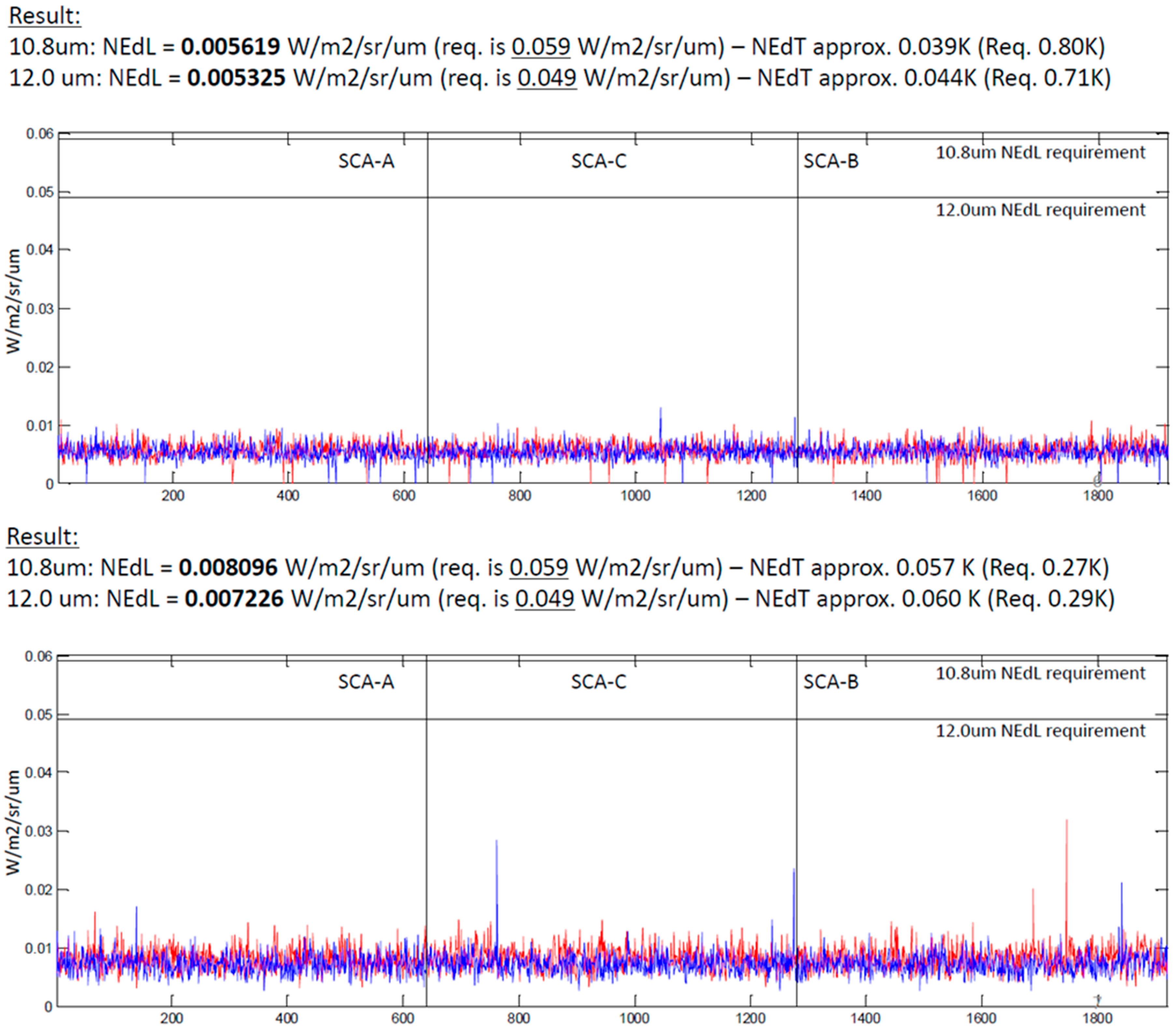
Task: Click the upper plot's 10.8um NEdL requirement label
Action: [x=1040, y=153]
